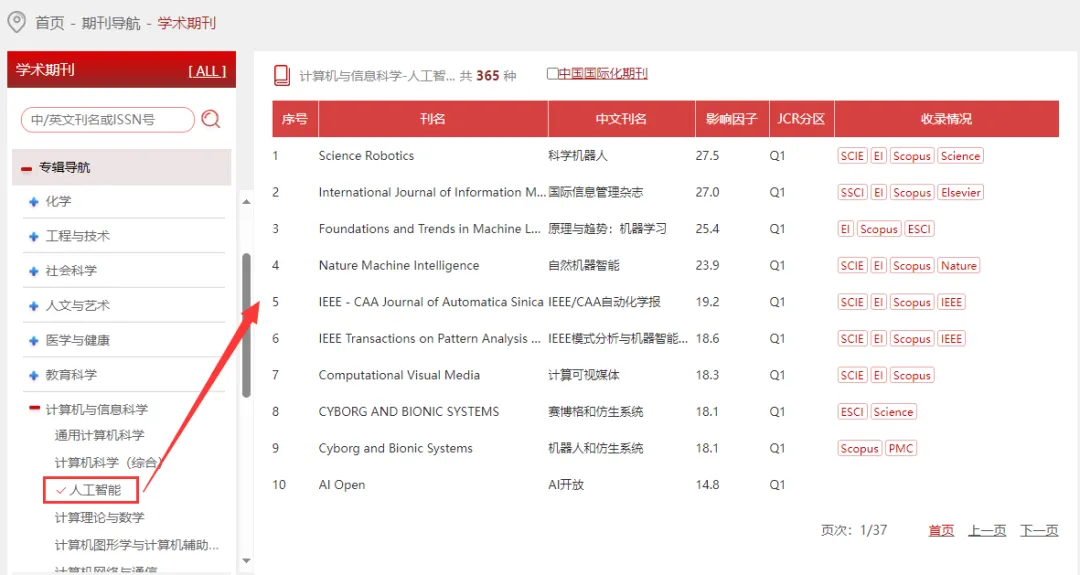Viewport: 1080px width, 575px height.
Task: Click Science tag in Science Robotics row
Action: [x=960, y=156]
